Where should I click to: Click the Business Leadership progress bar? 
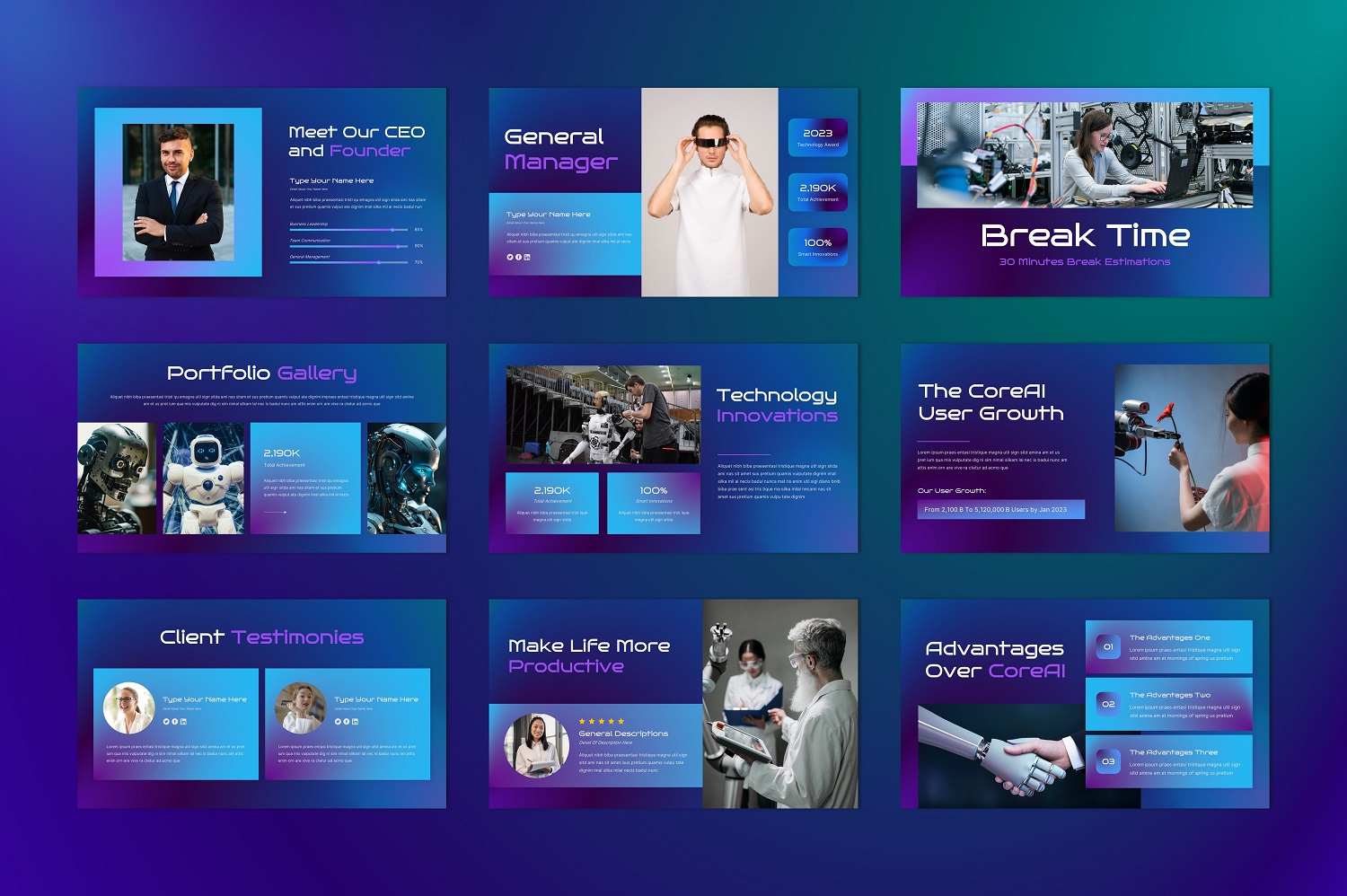[348, 230]
